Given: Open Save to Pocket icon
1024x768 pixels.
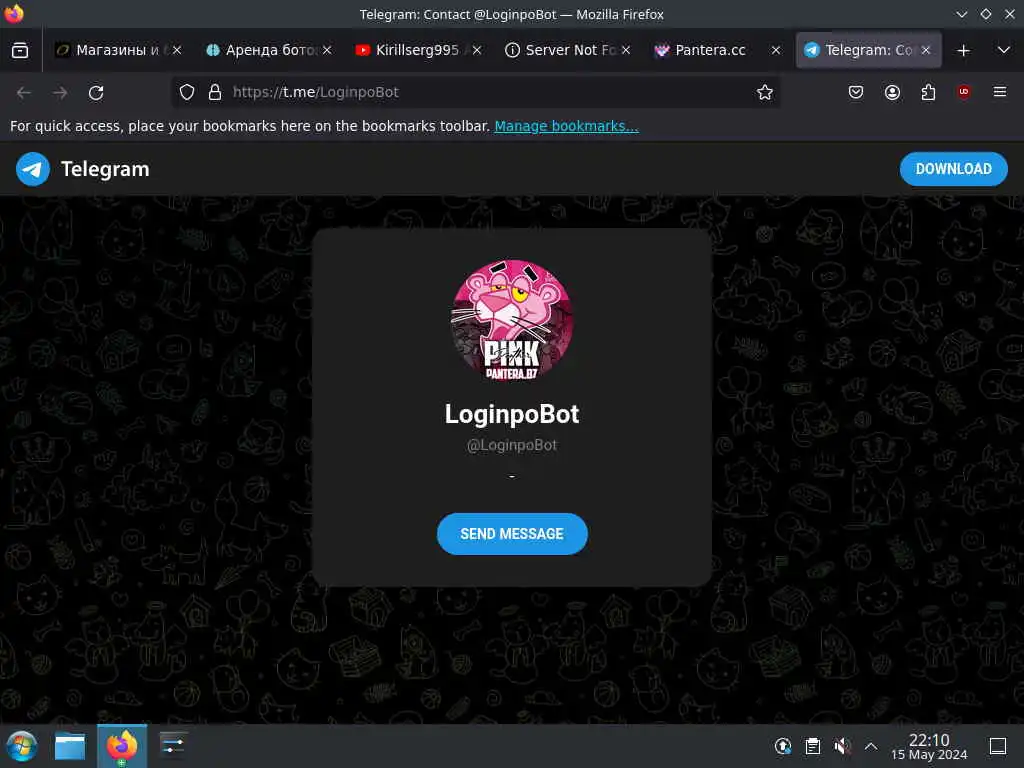Looking at the screenshot, I should (x=856, y=93).
